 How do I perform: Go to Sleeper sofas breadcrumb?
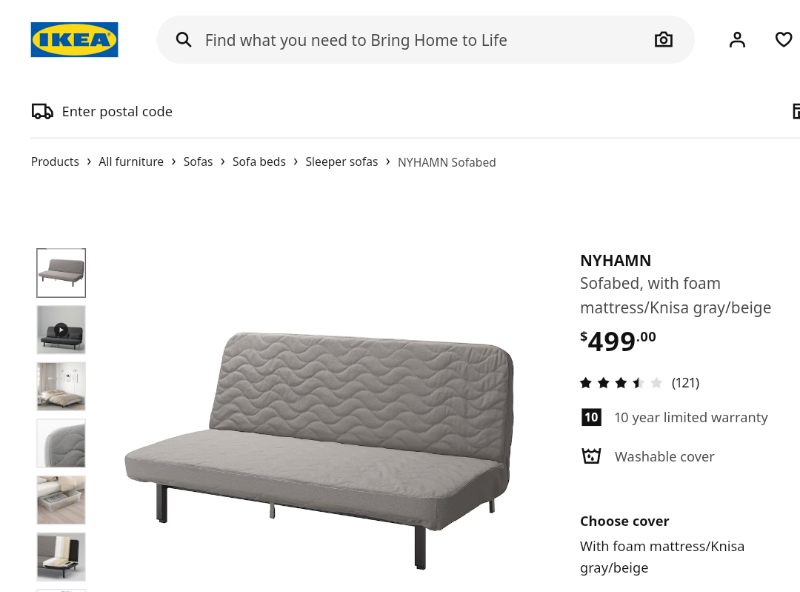342,162
